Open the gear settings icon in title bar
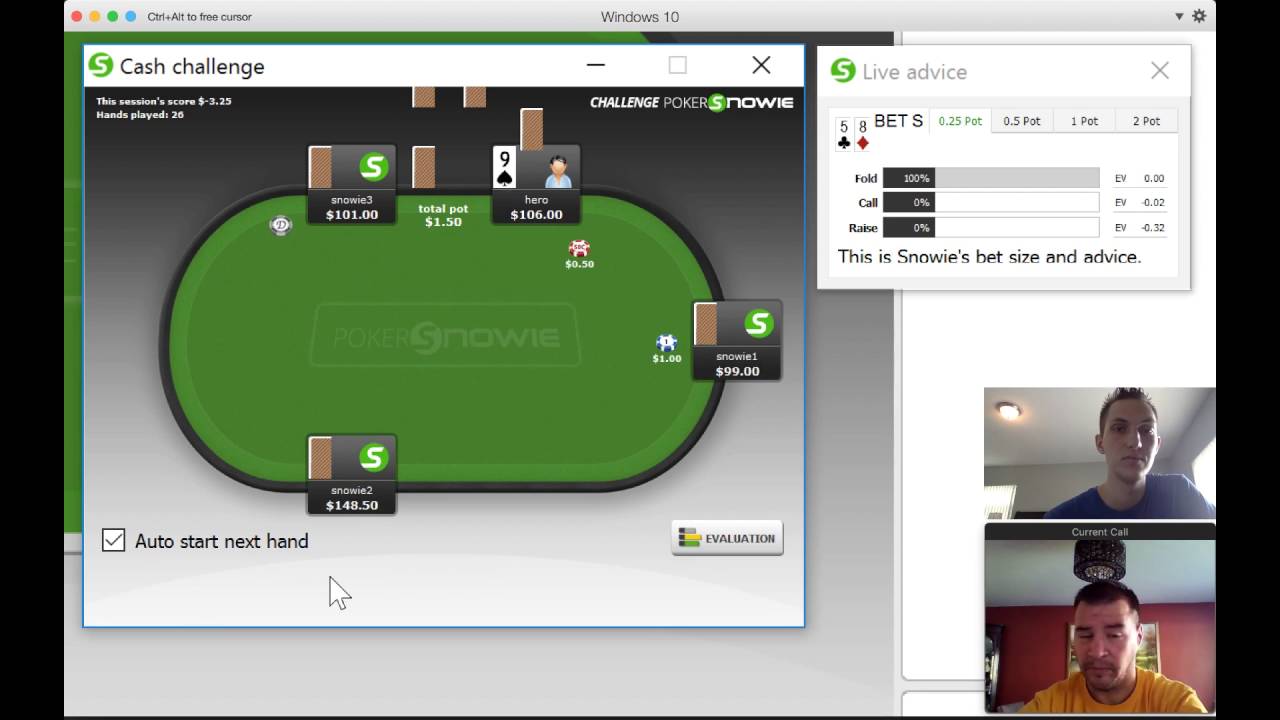The image size is (1280, 720). coord(1199,16)
